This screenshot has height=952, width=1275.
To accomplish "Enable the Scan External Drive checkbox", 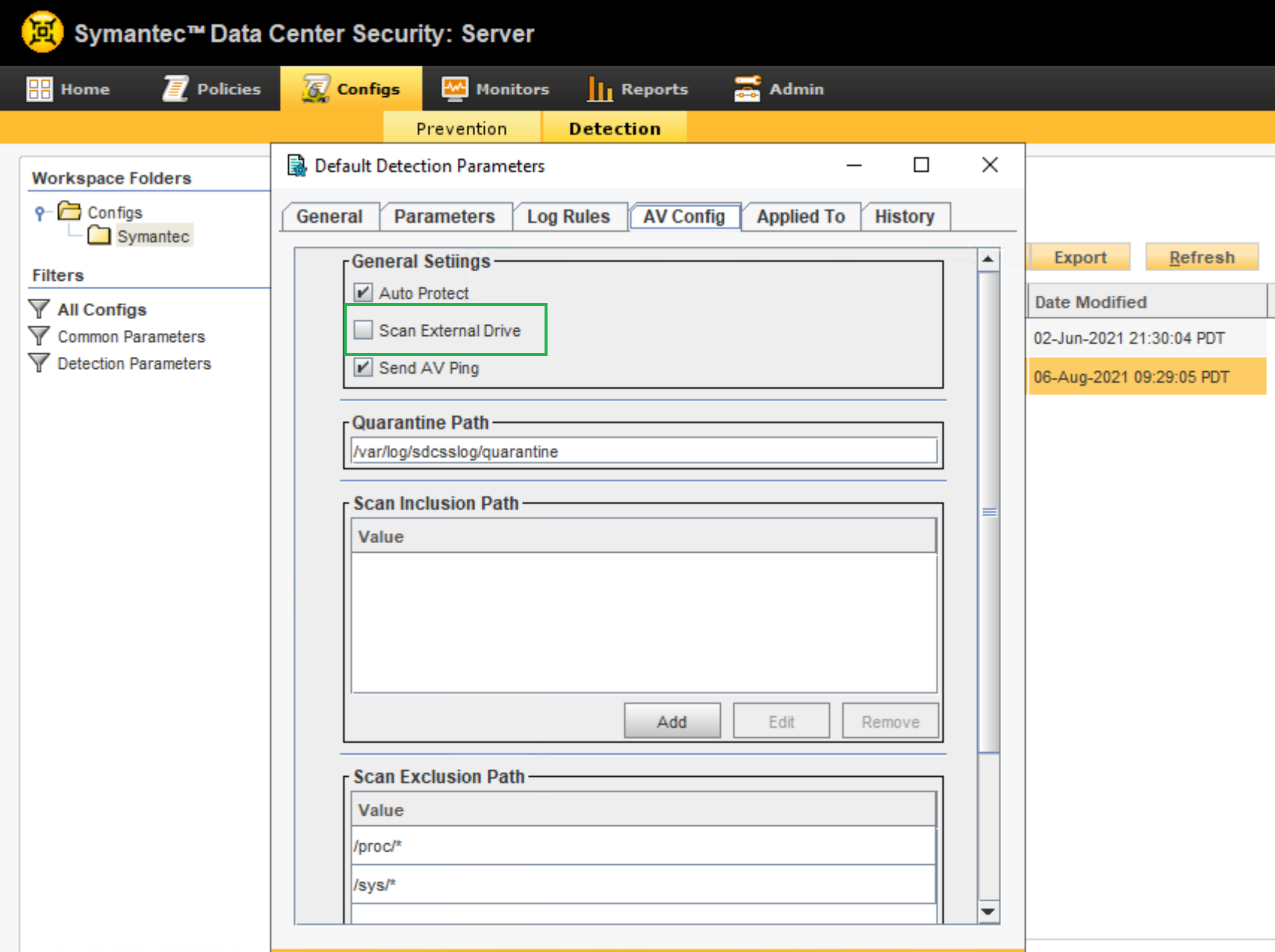I will click(x=363, y=330).
